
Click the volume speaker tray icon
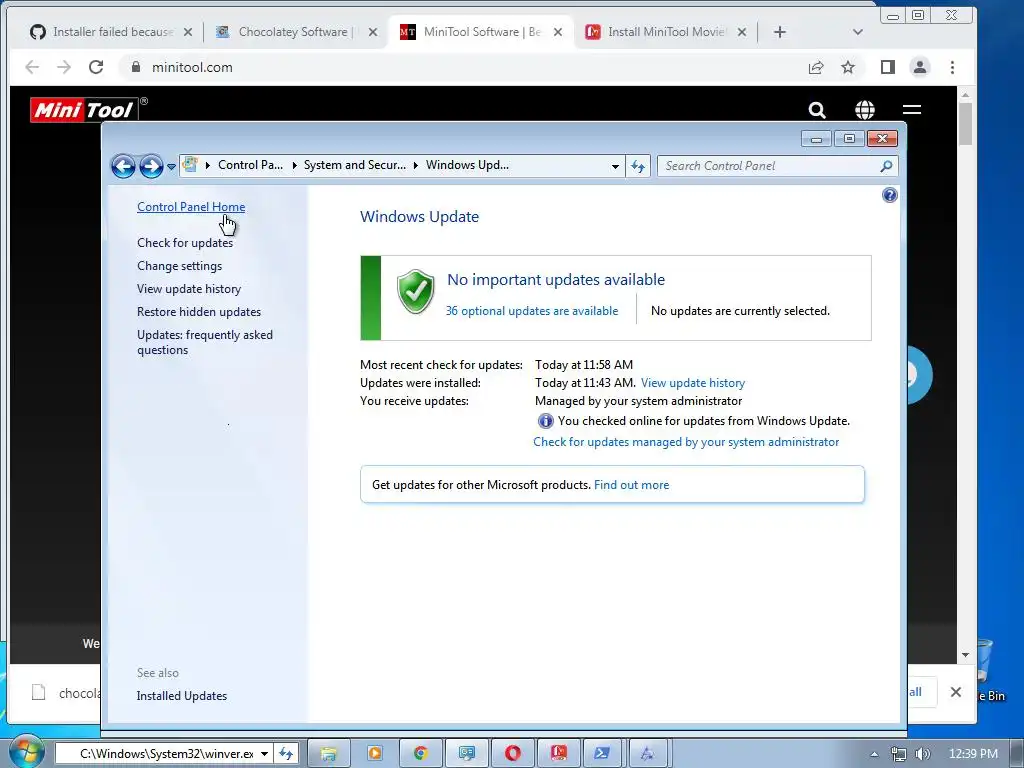(922, 754)
